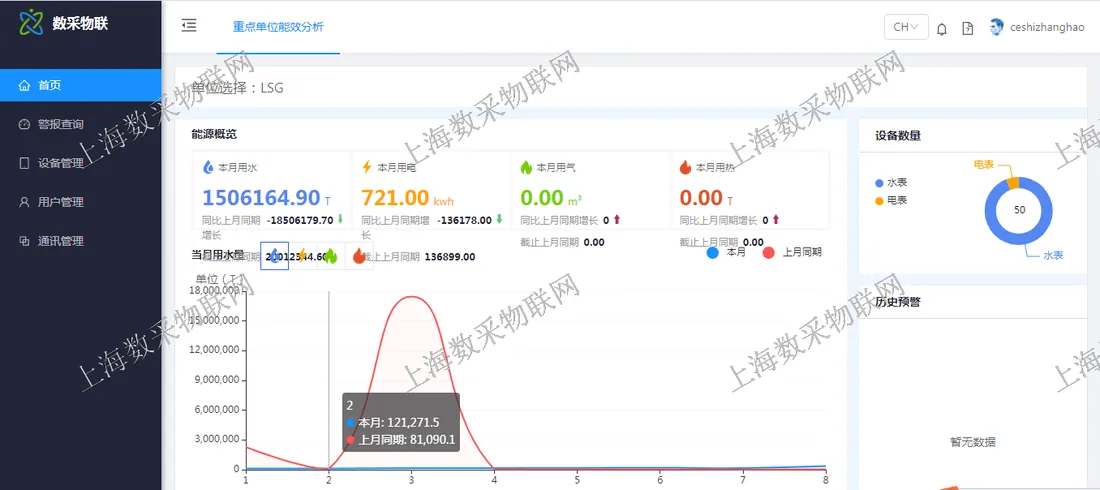
Task: Select the green flame chart switcher icon
Action: [330, 256]
